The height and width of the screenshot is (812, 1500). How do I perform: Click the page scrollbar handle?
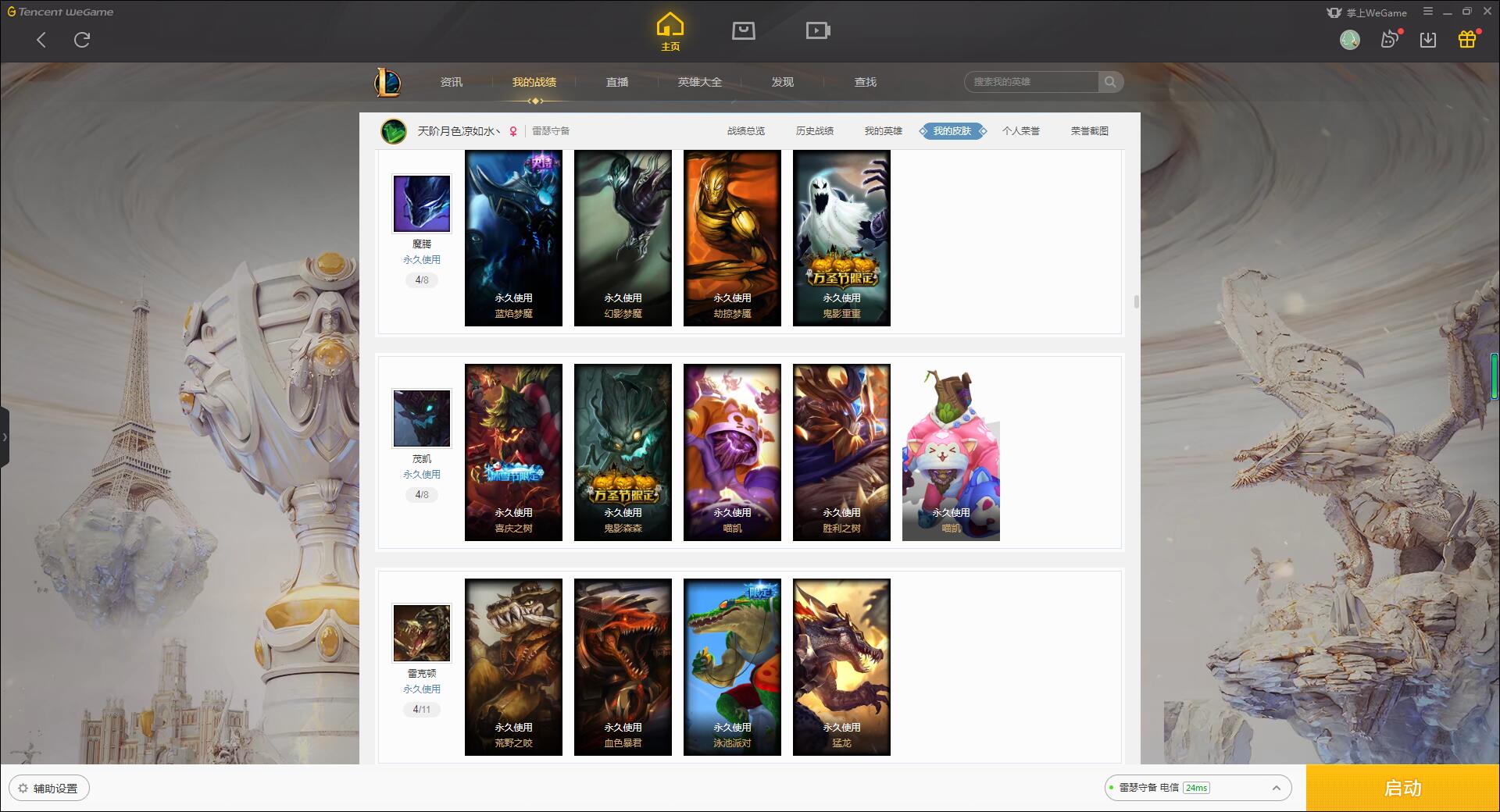tap(1136, 301)
